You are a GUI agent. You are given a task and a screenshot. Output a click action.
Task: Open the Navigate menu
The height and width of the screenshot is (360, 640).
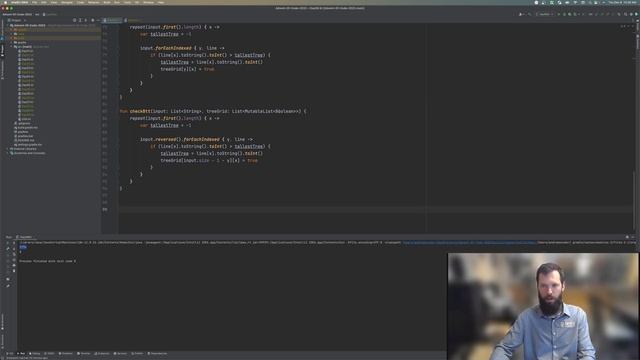67,2
